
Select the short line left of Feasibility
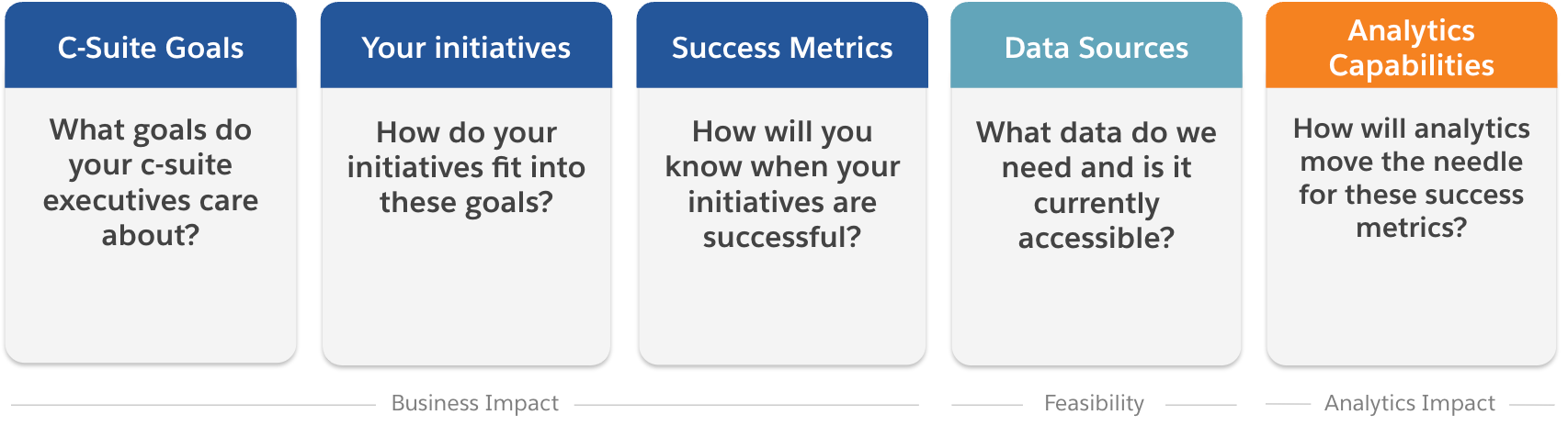(x=987, y=405)
